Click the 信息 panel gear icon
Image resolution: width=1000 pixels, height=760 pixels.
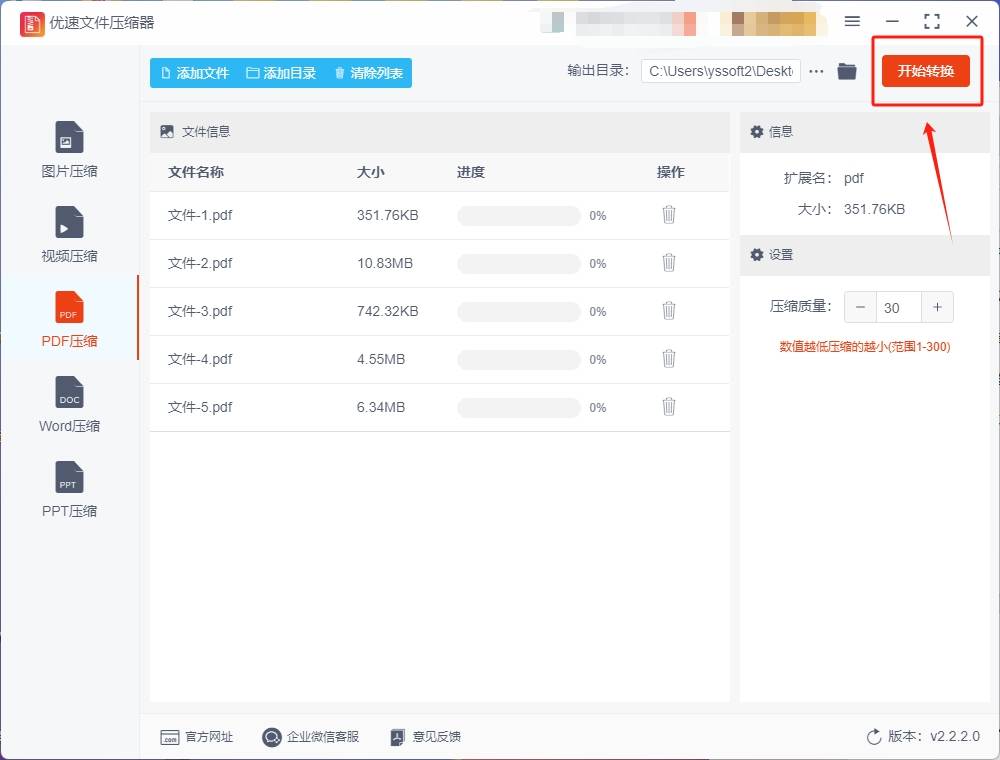click(756, 131)
